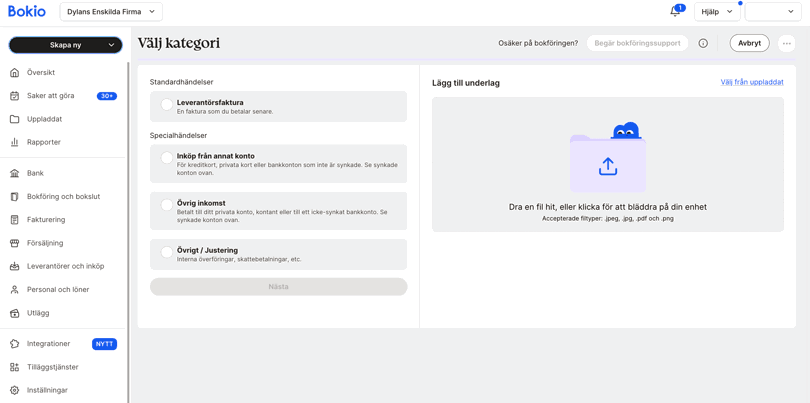The height and width of the screenshot is (403, 810).
Task: Click the upload arrow folder icon
Action: [x=608, y=166]
